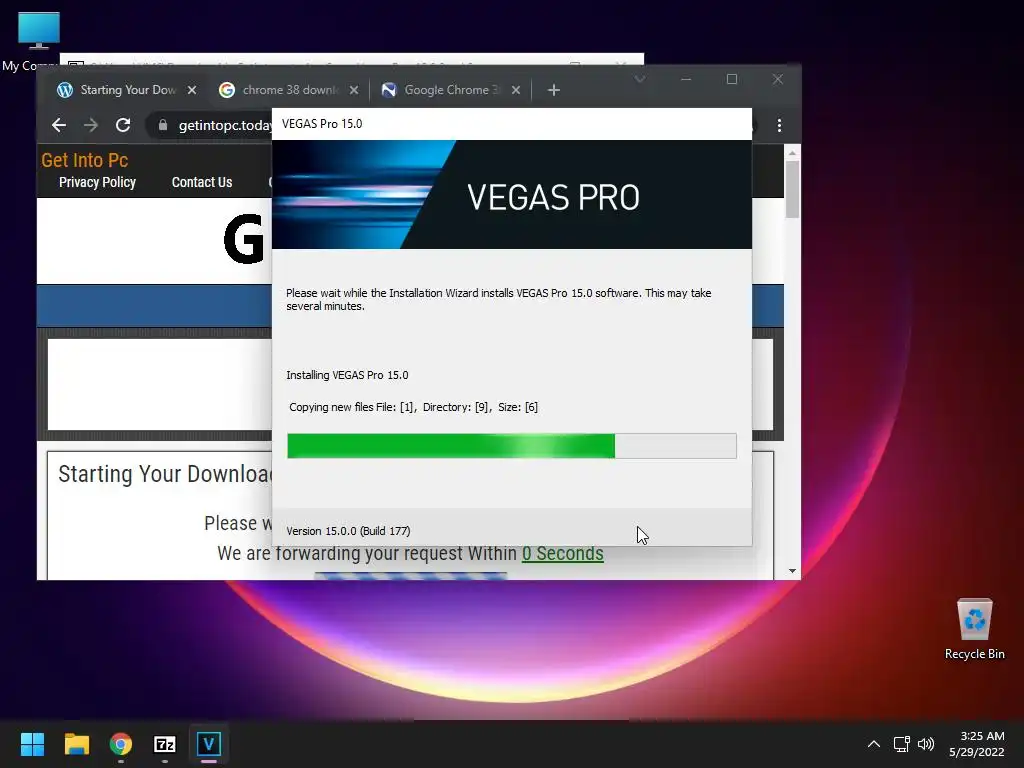The height and width of the screenshot is (768, 1024).
Task: Open Chrome tab search chevron
Action: point(640,79)
